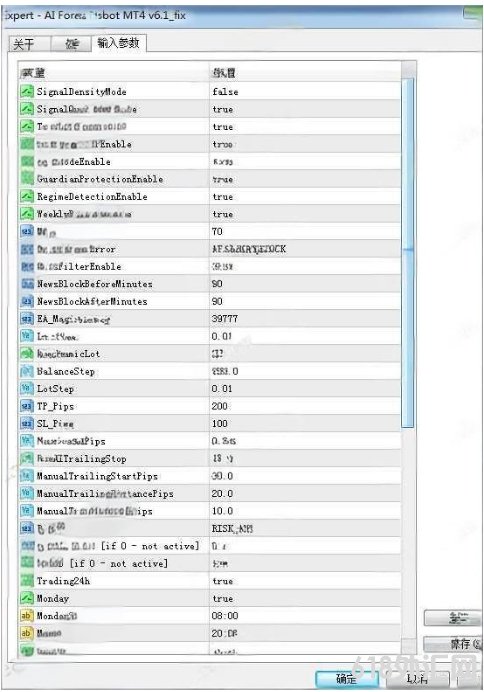Edit the EA_Magic value field 39777
This screenshot has width=484, height=692.
click(305, 319)
